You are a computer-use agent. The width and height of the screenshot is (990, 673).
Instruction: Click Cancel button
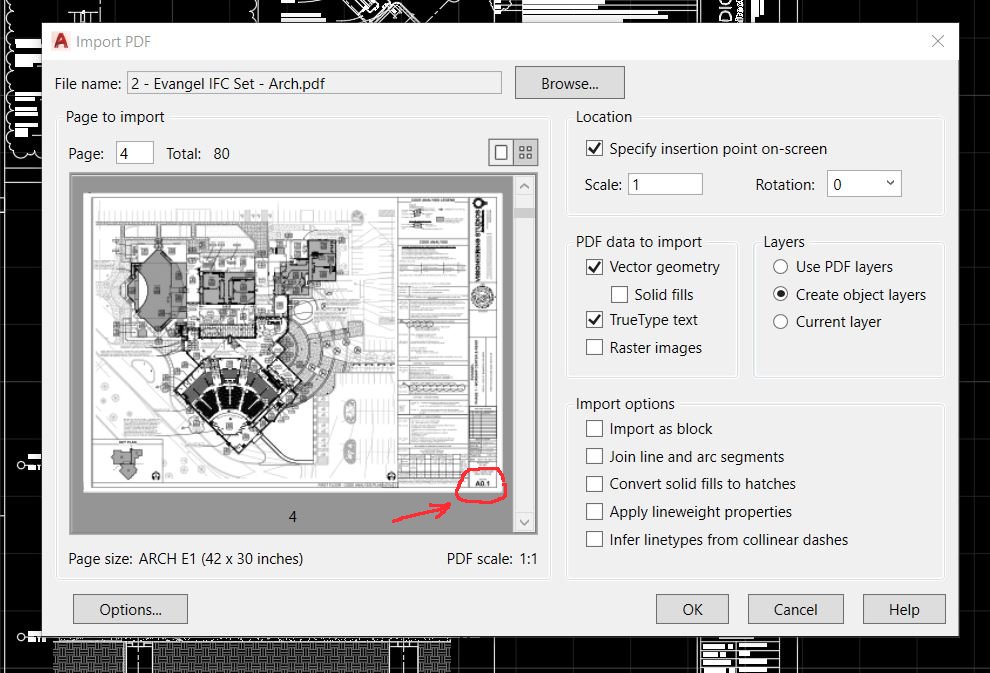coord(796,609)
